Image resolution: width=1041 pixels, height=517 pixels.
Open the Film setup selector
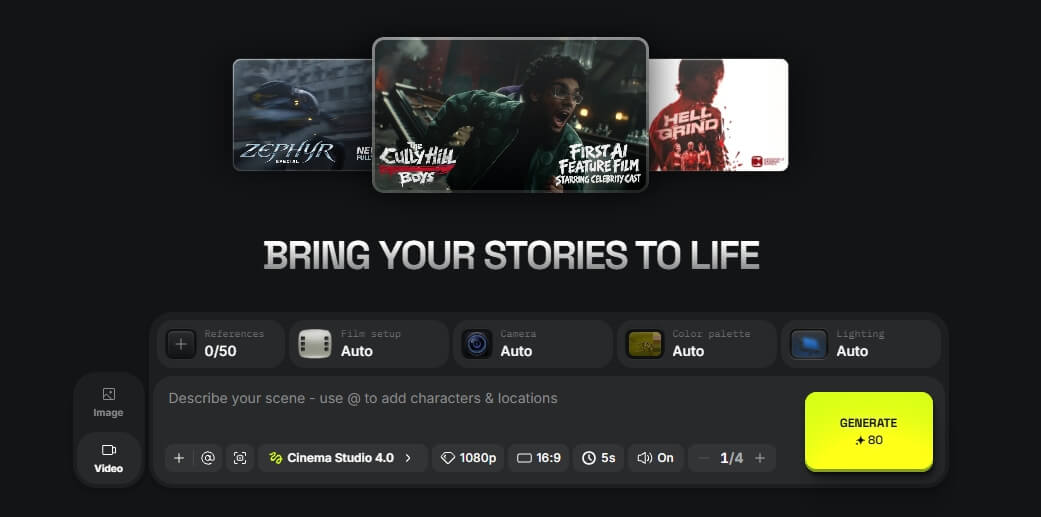pos(368,344)
